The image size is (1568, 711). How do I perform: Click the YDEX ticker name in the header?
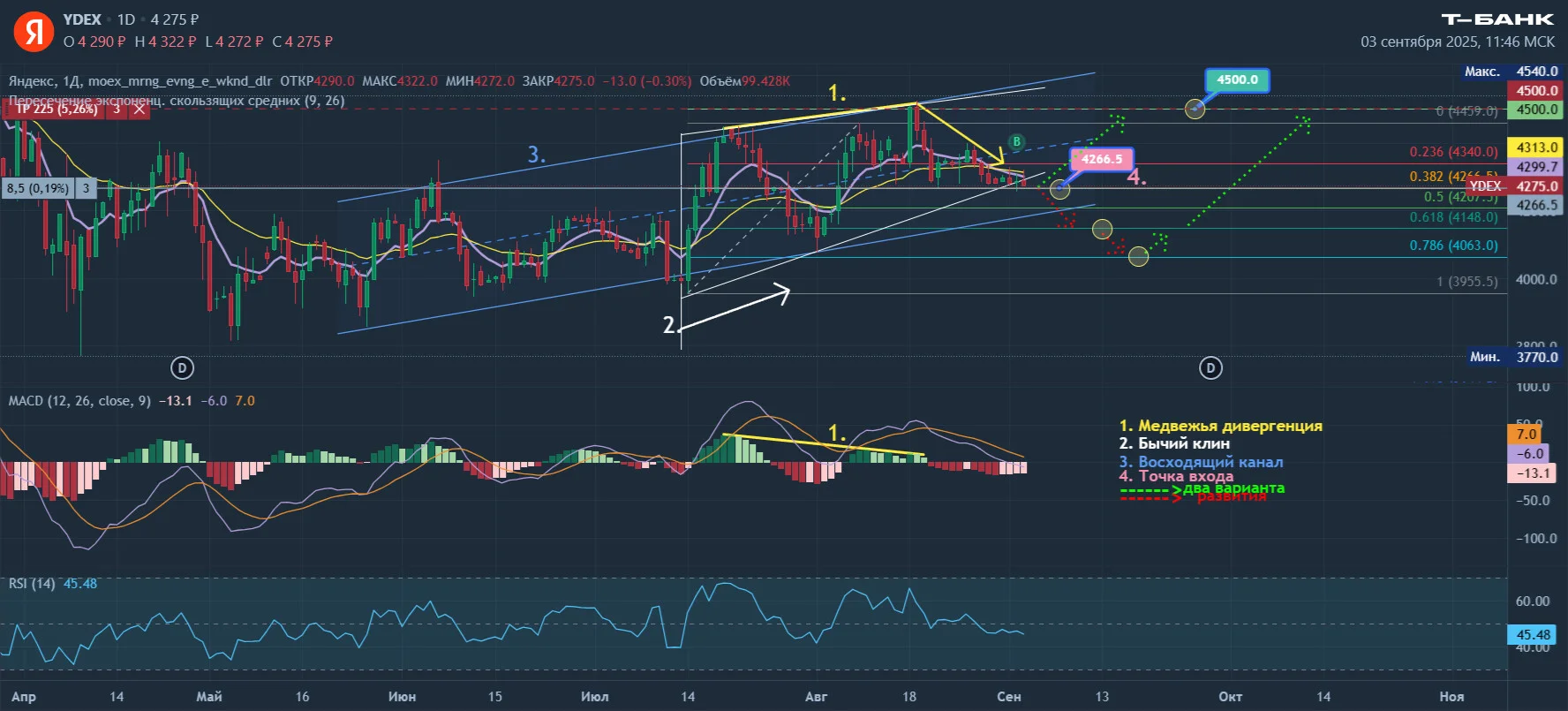pos(82,19)
